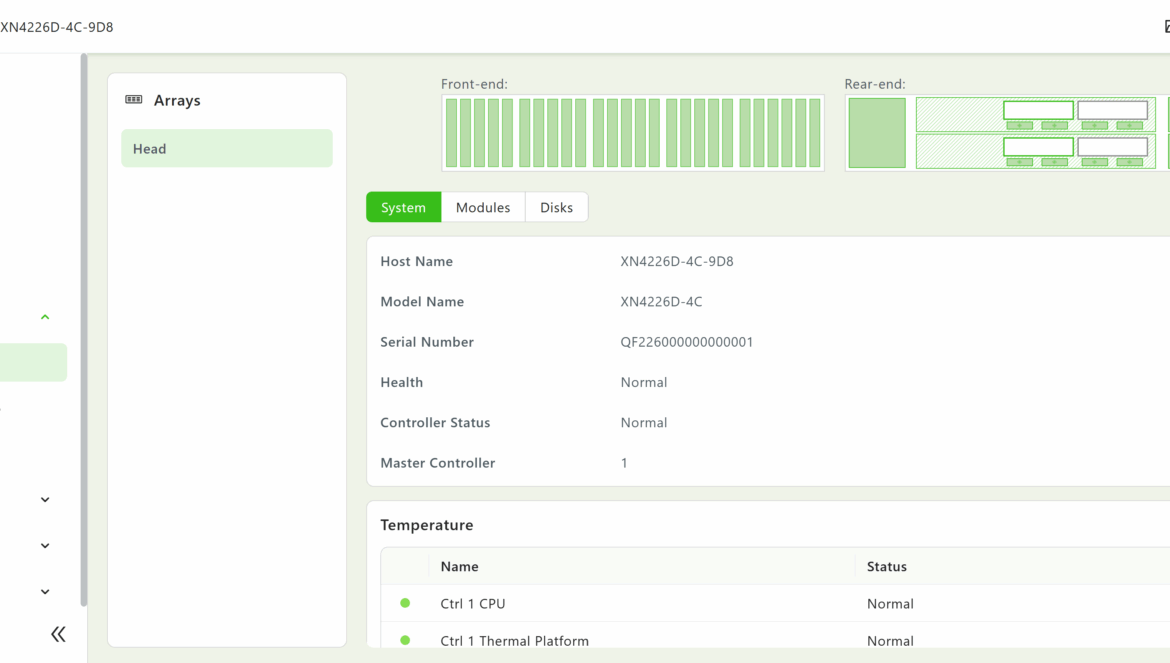Viewport: 1170px width, 663px height.
Task: Select the first disk slot in Front-end
Action: (452, 133)
